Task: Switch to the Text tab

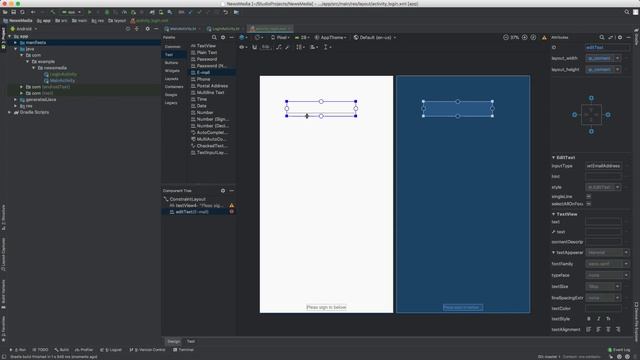Action: click(x=191, y=341)
